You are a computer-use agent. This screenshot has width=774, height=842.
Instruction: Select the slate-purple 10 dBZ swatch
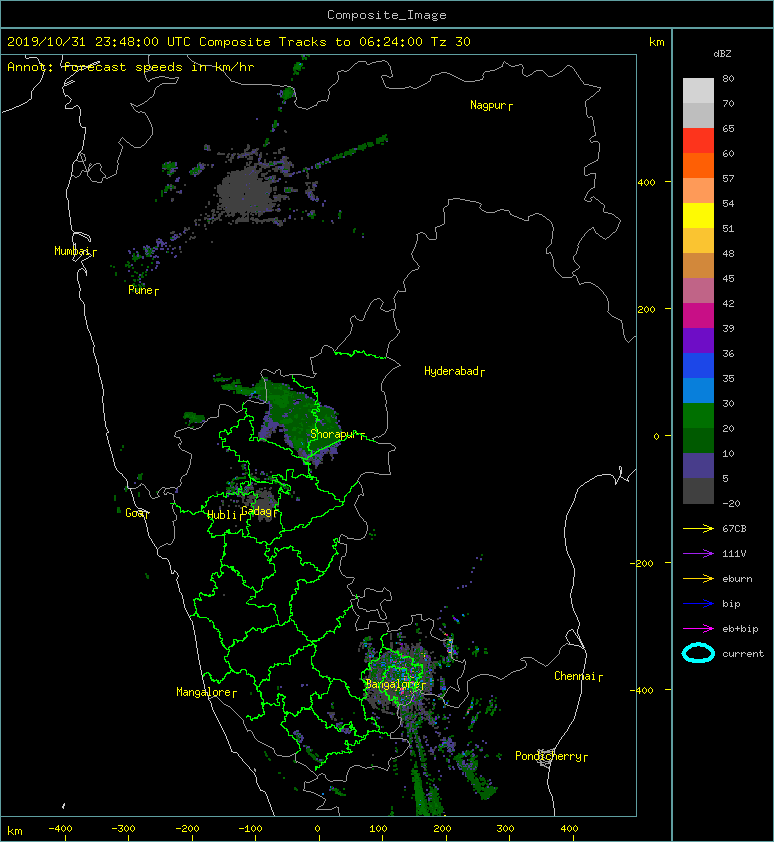(698, 465)
